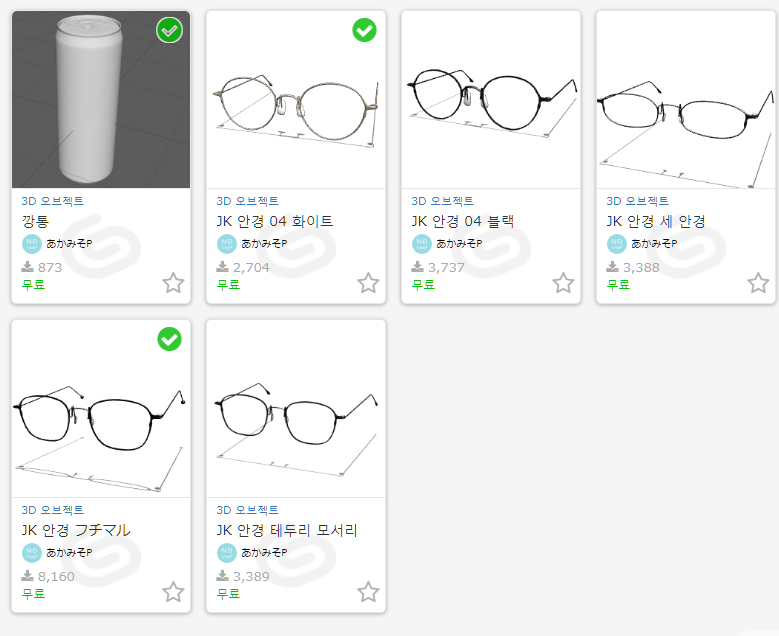
Task: Open the 3D 오브젝트 category above 깡통
Action: (53, 201)
